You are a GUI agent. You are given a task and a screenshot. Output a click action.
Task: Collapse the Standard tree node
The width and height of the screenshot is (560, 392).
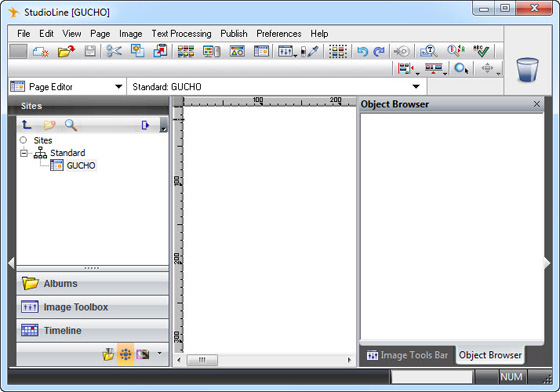pyautogui.click(x=24, y=153)
